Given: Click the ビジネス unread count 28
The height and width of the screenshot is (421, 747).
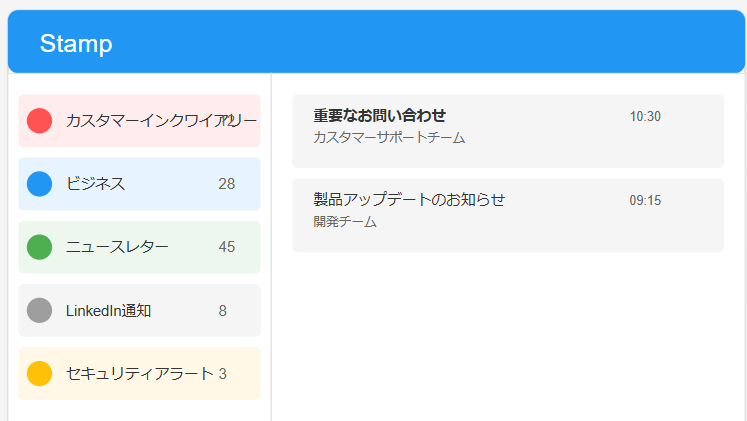Looking at the screenshot, I should (227, 184).
